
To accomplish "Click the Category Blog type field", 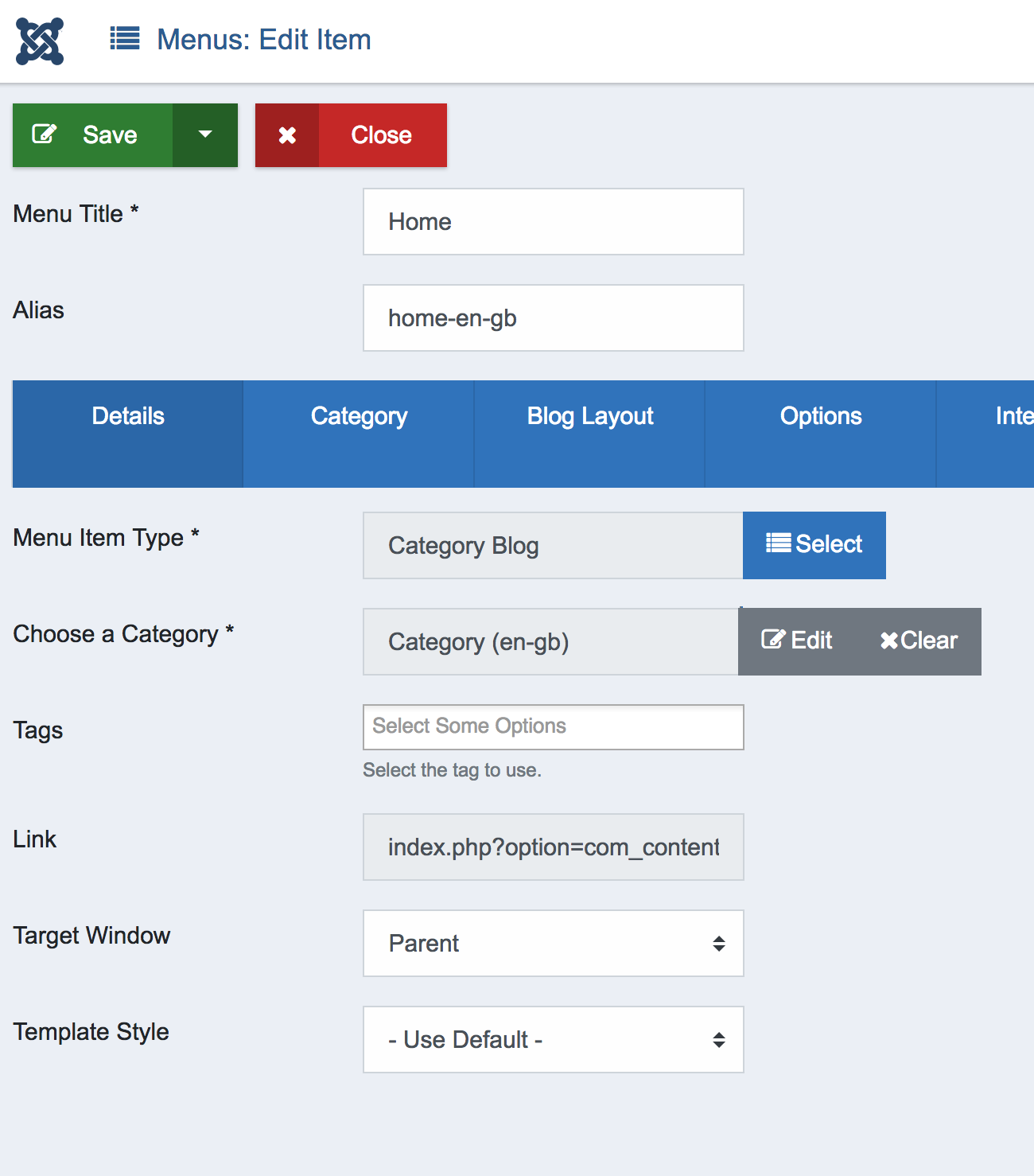I will pyautogui.click(x=553, y=546).
